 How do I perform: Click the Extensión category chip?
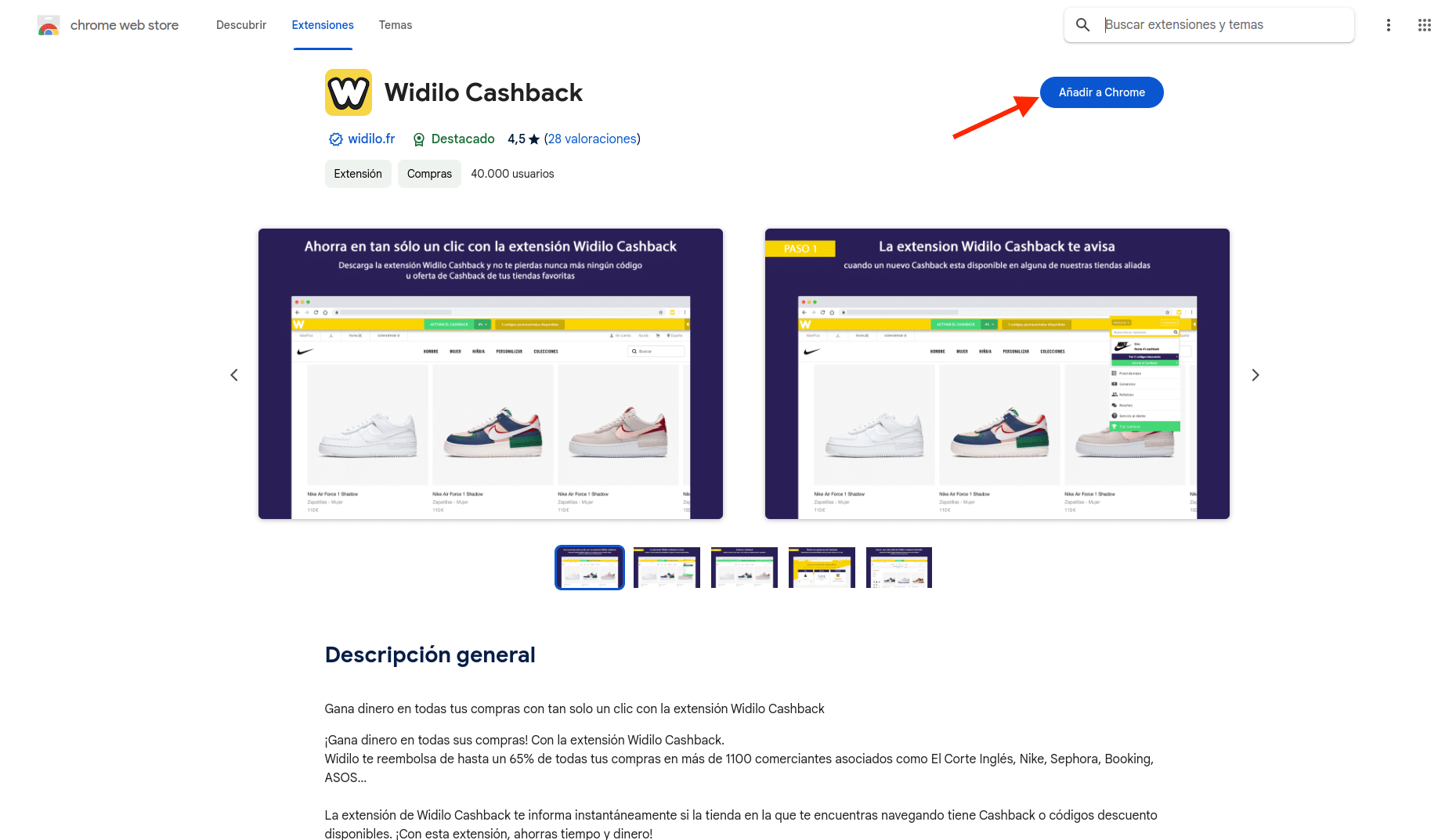coord(358,174)
